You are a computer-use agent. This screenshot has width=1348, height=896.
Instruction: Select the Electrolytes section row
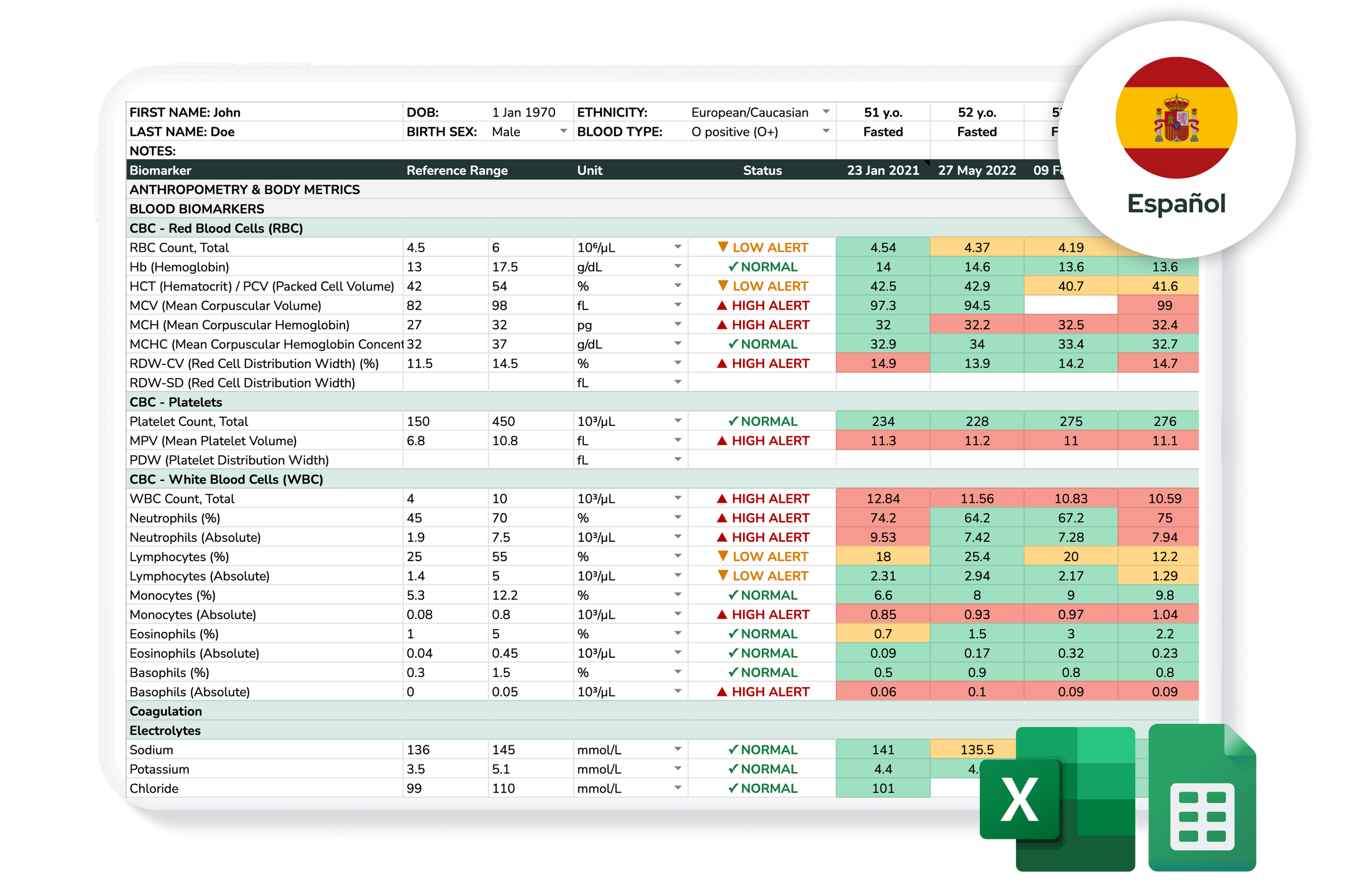pyautogui.click(x=662, y=730)
